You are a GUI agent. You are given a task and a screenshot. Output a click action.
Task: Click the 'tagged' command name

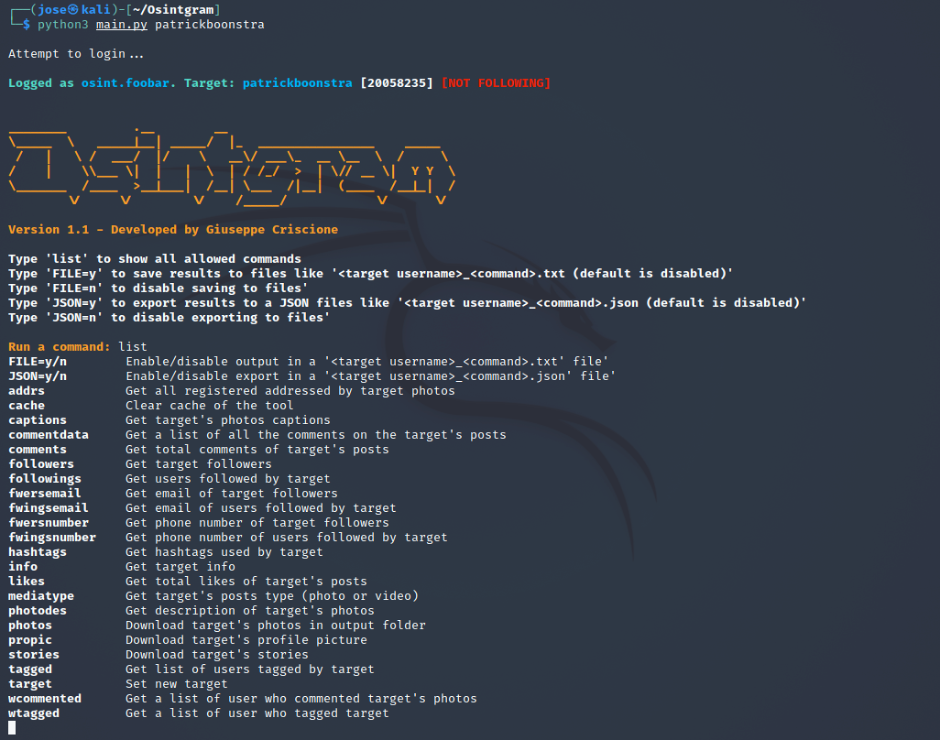click(x=30, y=669)
